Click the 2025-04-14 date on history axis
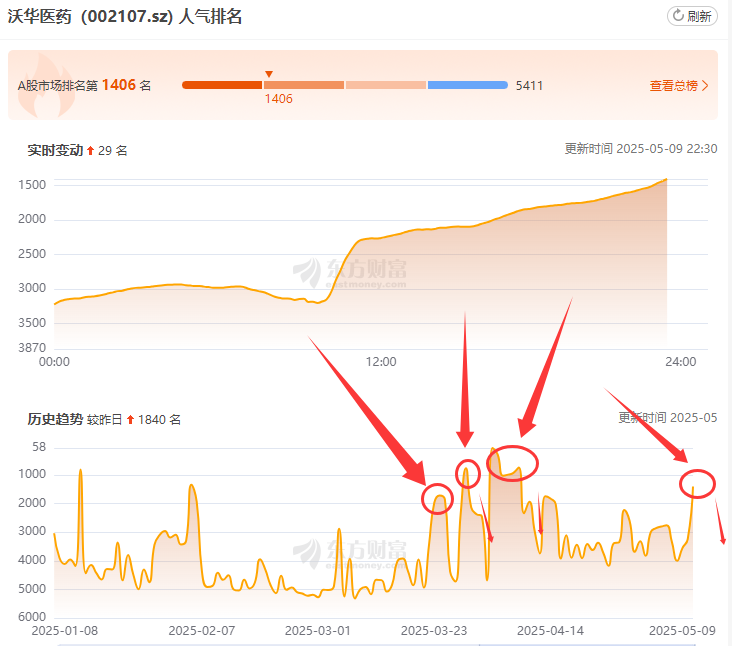This screenshot has height=646, width=732. (550, 631)
